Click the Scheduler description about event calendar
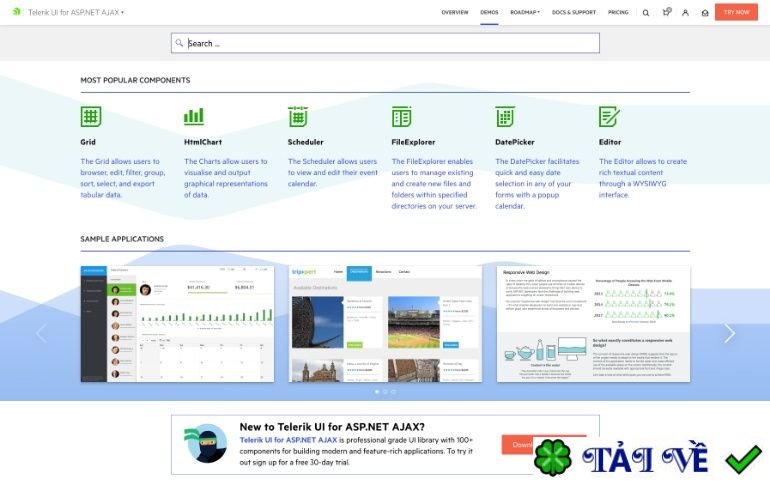770x484 pixels. [x=332, y=172]
